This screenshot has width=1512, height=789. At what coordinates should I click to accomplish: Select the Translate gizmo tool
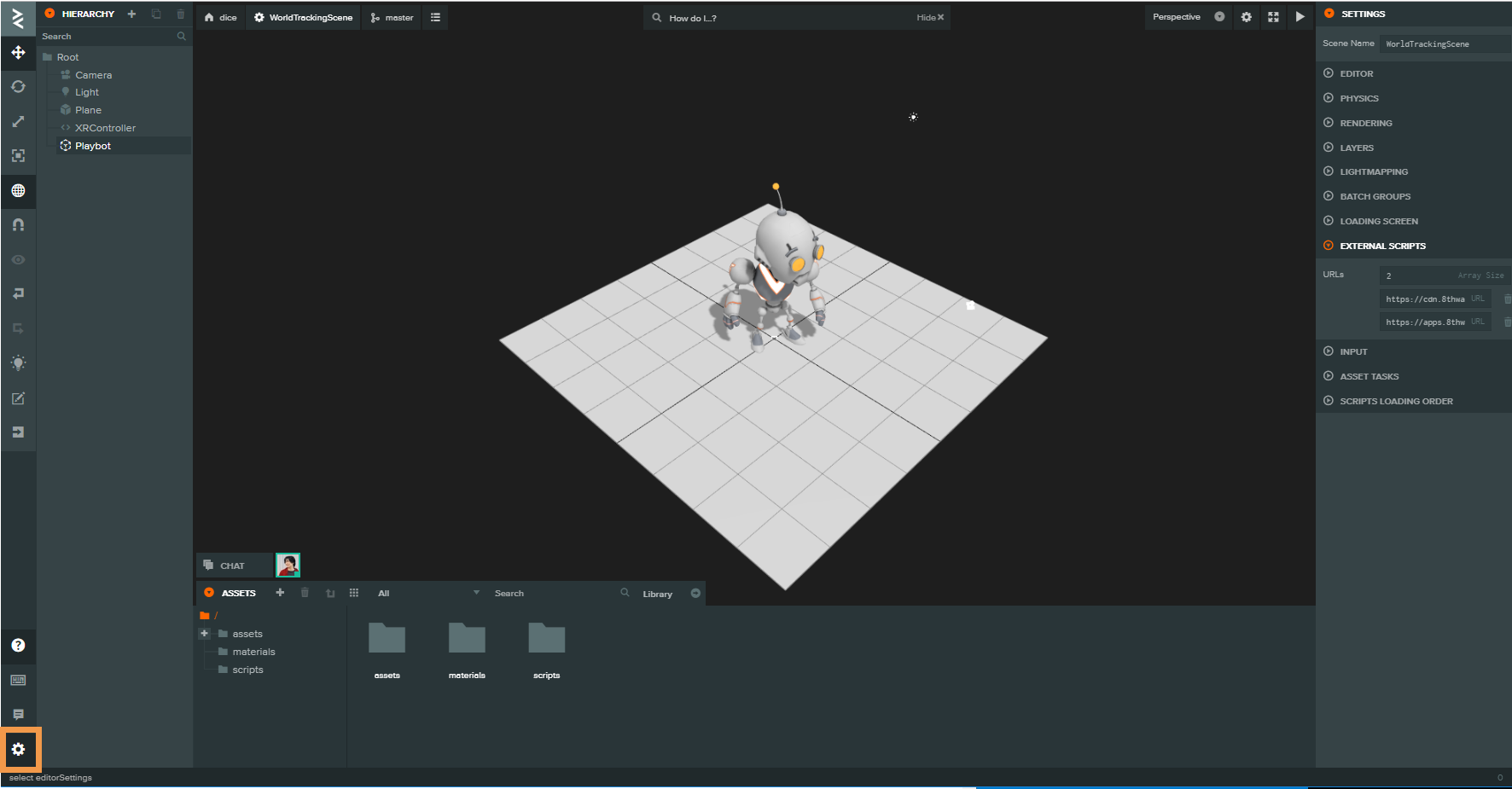tap(19, 53)
